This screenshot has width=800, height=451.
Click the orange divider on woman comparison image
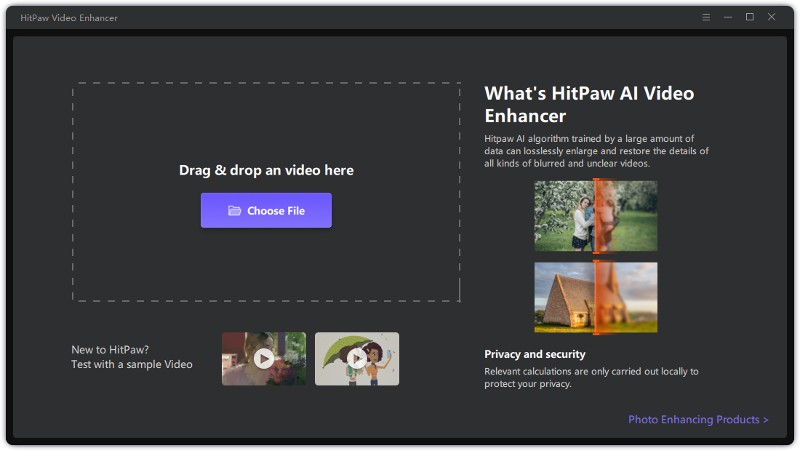click(x=596, y=216)
